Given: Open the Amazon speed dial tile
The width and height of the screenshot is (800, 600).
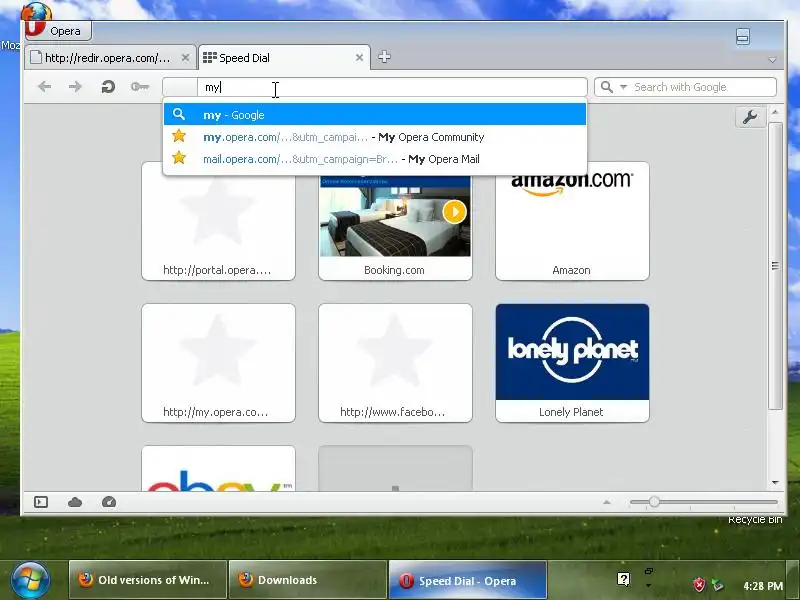Looking at the screenshot, I should tap(572, 221).
